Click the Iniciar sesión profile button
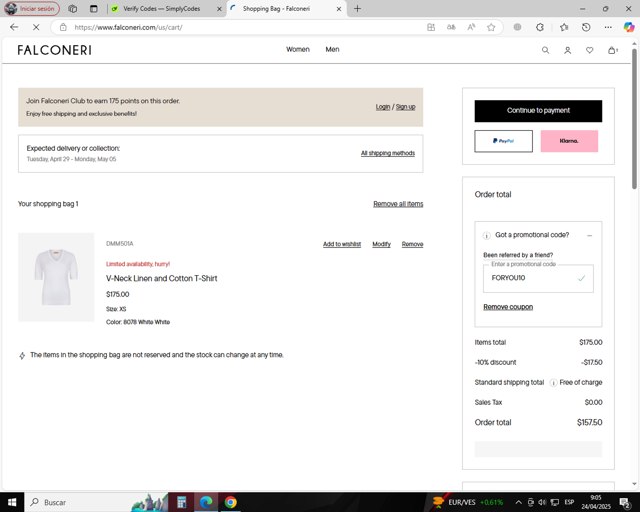This screenshot has width=640, height=512. 31,9
